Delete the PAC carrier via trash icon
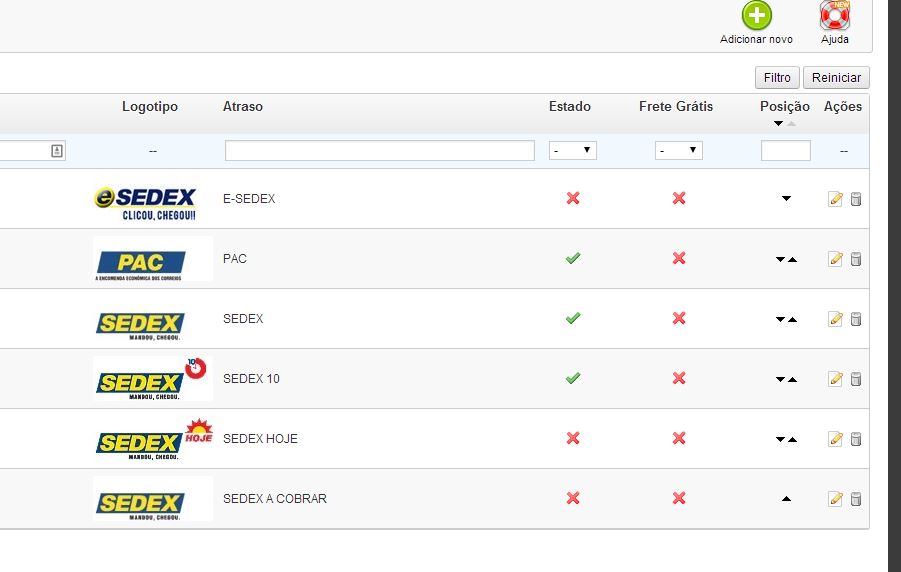 pos(856,259)
